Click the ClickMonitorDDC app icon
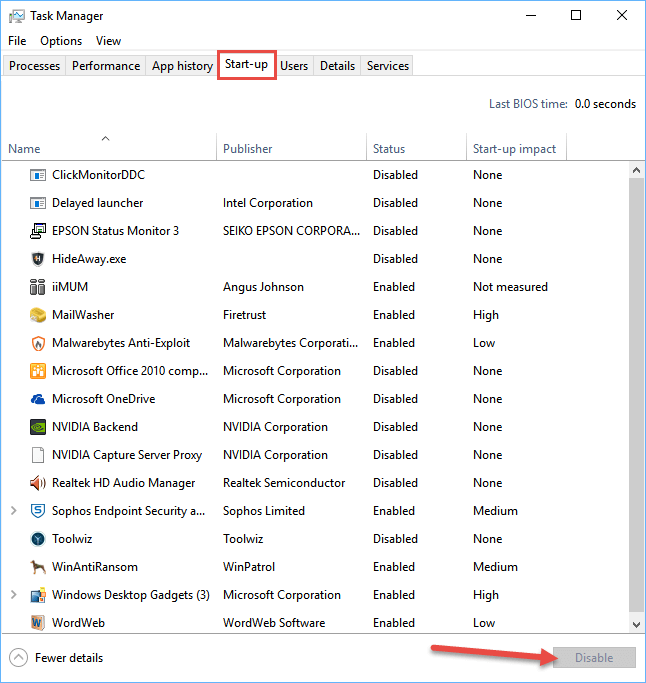The height and width of the screenshot is (683, 646). point(38,175)
